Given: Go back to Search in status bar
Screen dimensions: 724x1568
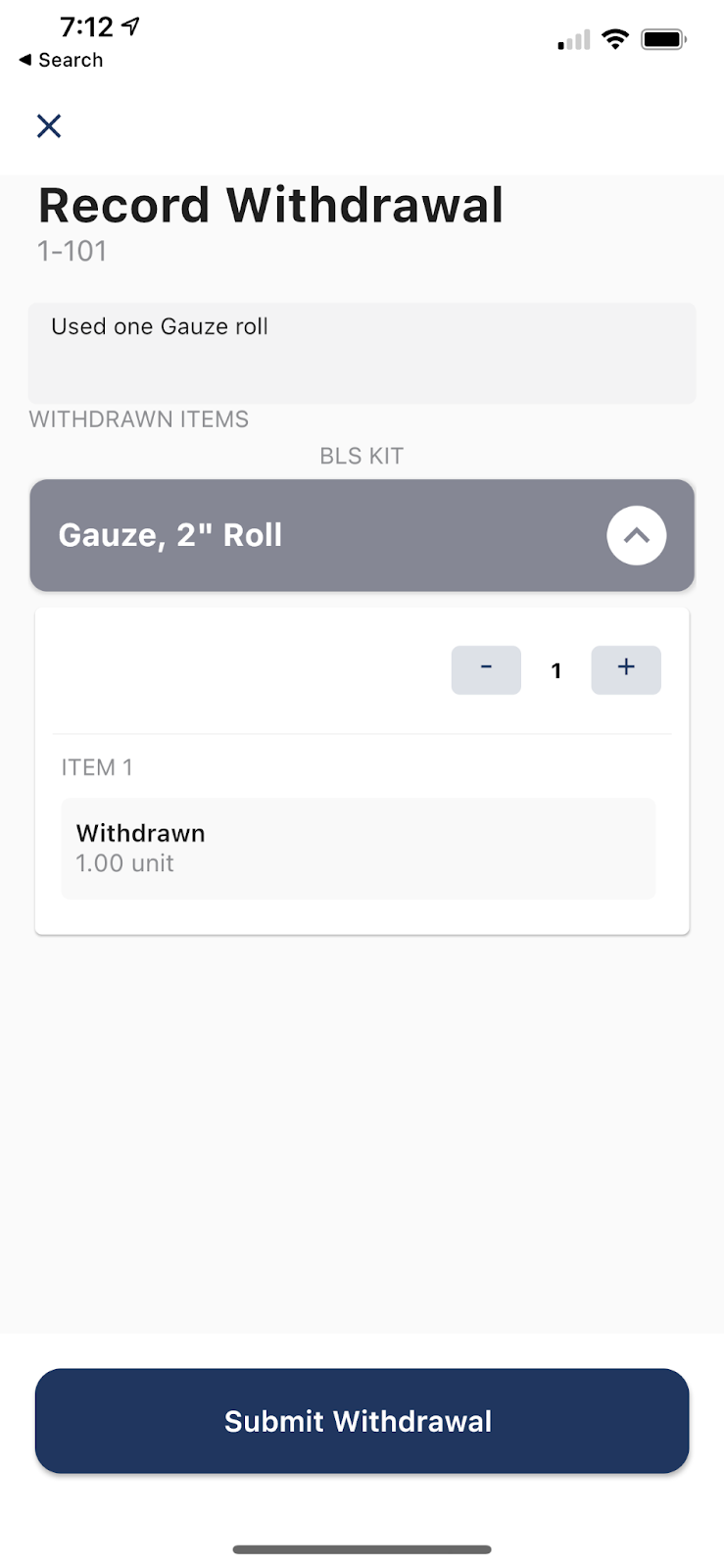Looking at the screenshot, I should coord(61,60).
